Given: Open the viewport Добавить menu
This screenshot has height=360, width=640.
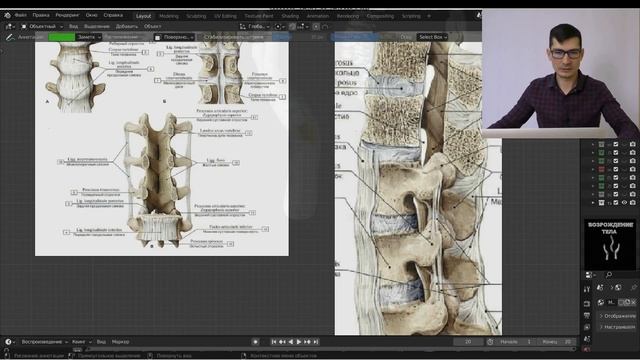Looking at the screenshot, I should [127, 26].
